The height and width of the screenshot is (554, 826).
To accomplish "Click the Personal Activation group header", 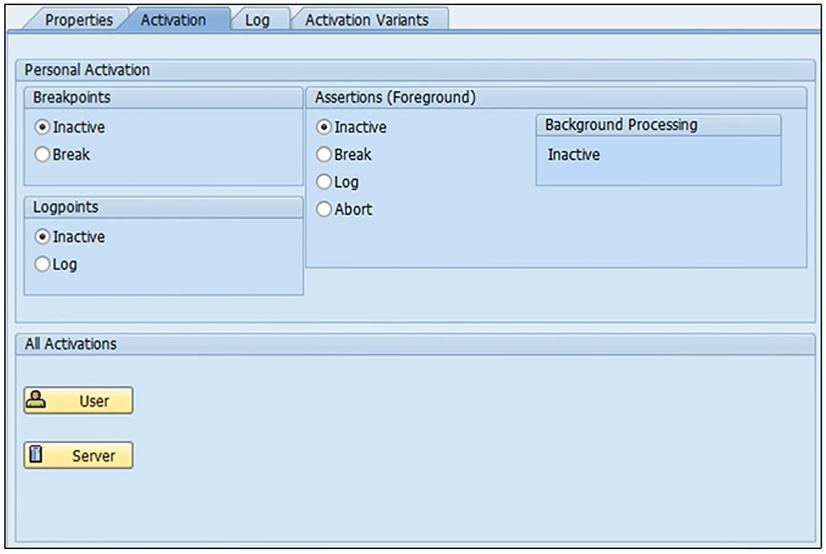I will (x=87, y=70).
